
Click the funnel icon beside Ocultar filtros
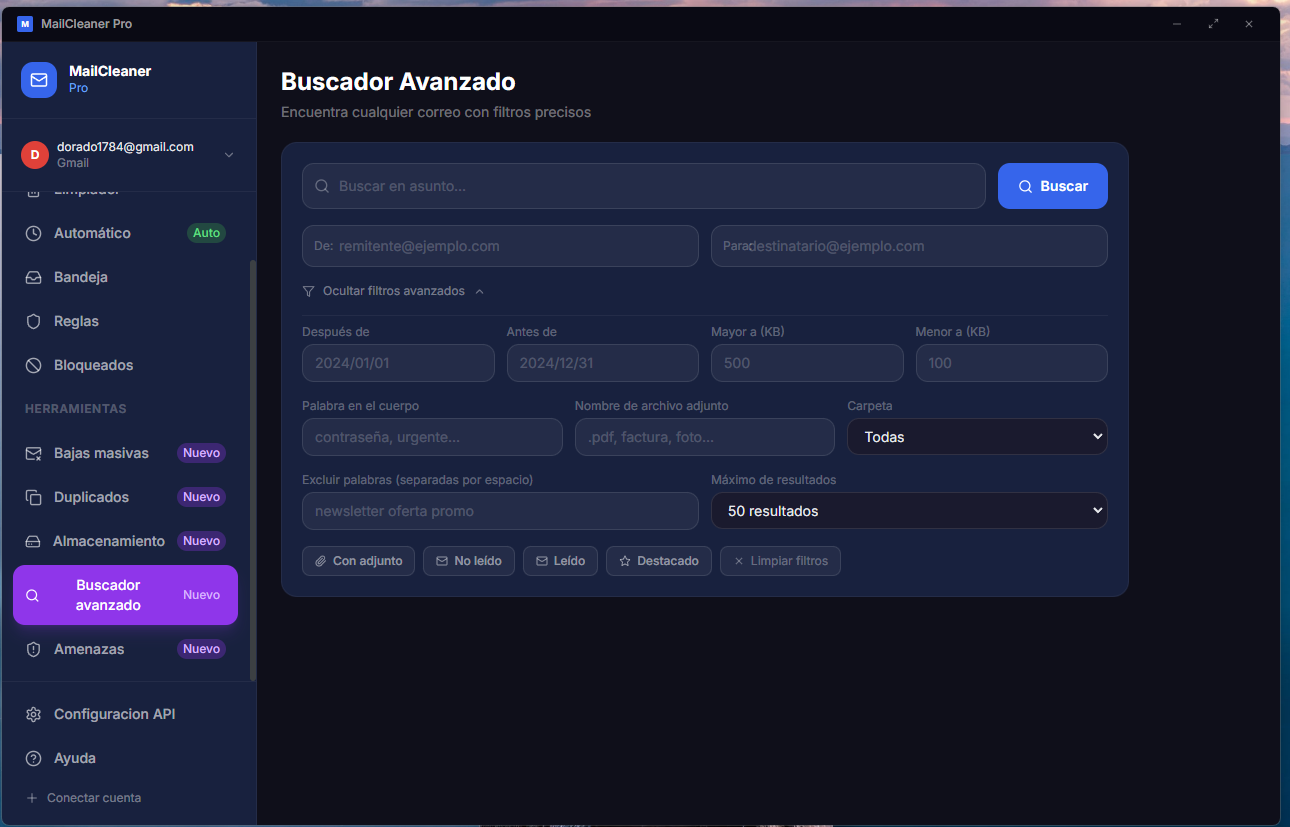point(308,291)
